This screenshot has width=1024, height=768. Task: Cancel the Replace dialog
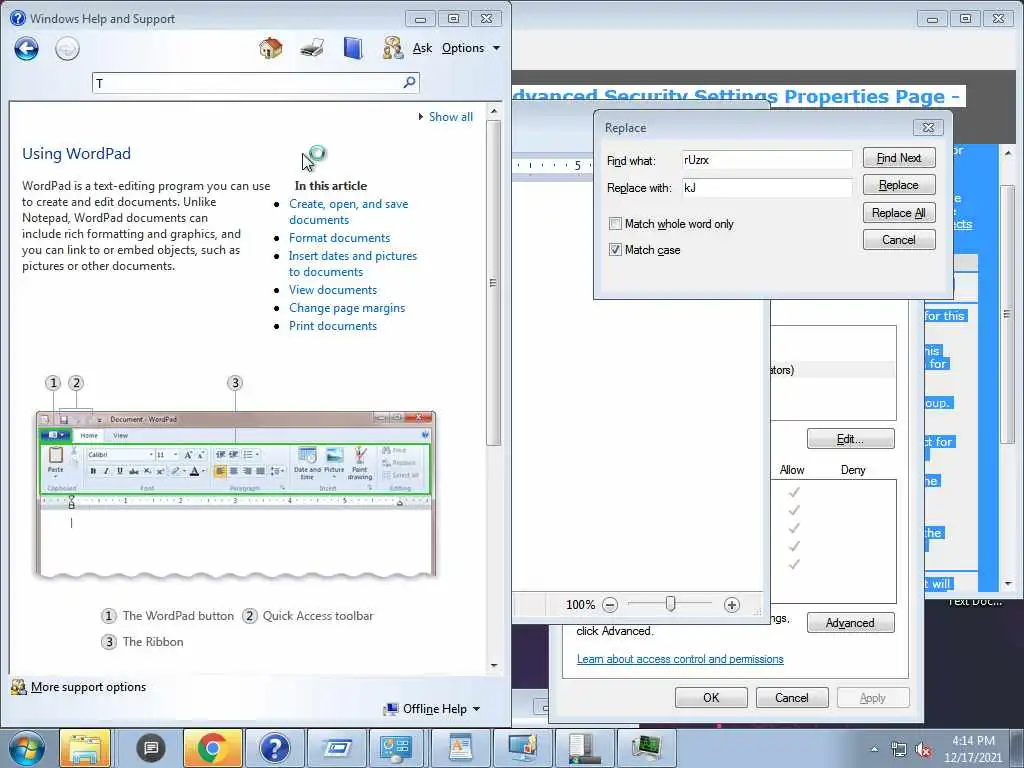(x=899, y=240)
